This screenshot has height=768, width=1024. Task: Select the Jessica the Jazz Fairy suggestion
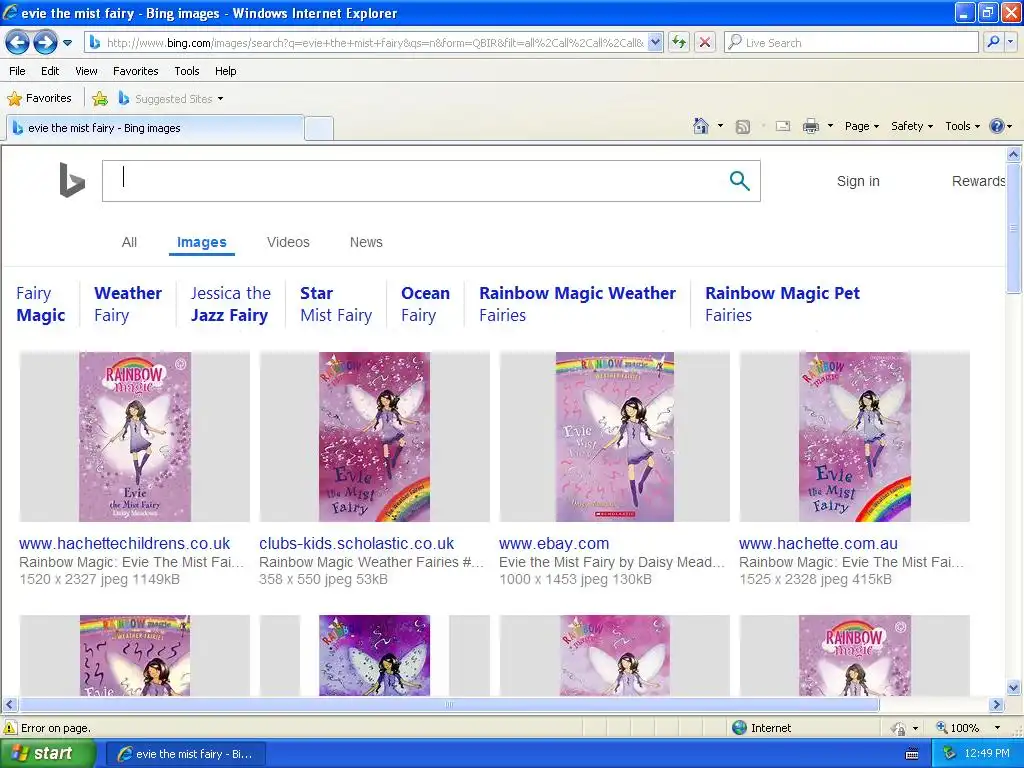[231, 304]
